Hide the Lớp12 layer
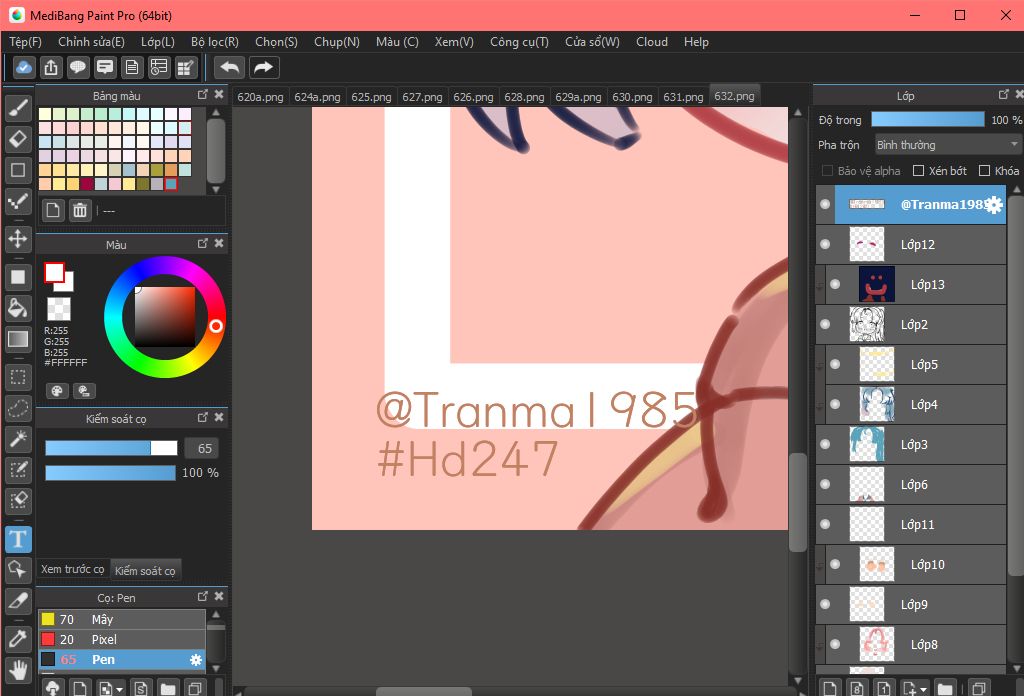 pyautogui.click(x=825, y=244)
